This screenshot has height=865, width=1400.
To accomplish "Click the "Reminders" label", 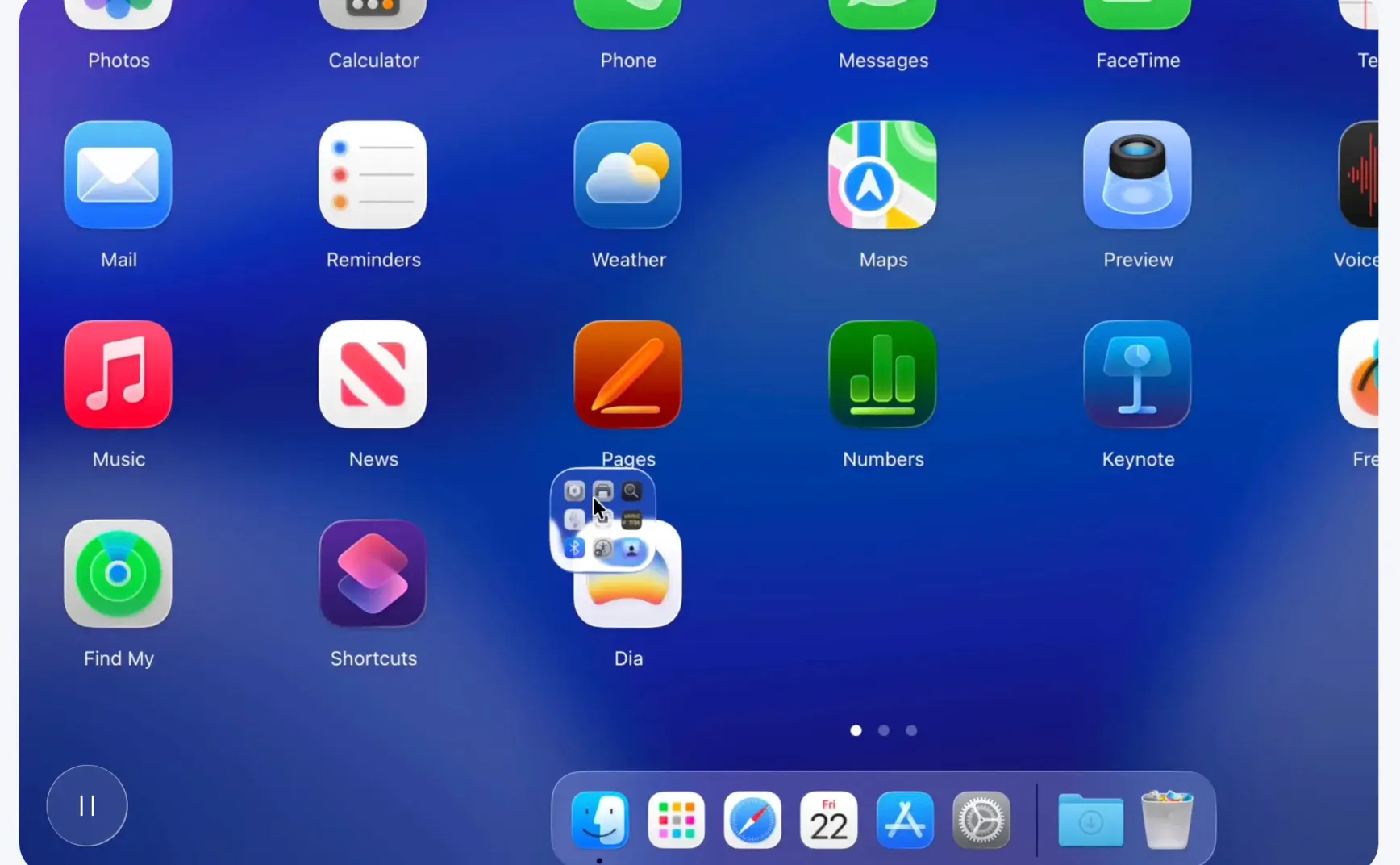I will 373,260.
